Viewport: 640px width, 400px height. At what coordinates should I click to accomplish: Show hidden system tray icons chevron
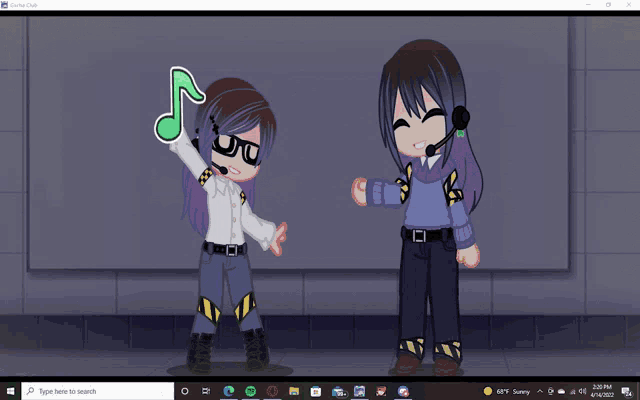(540, 391)
